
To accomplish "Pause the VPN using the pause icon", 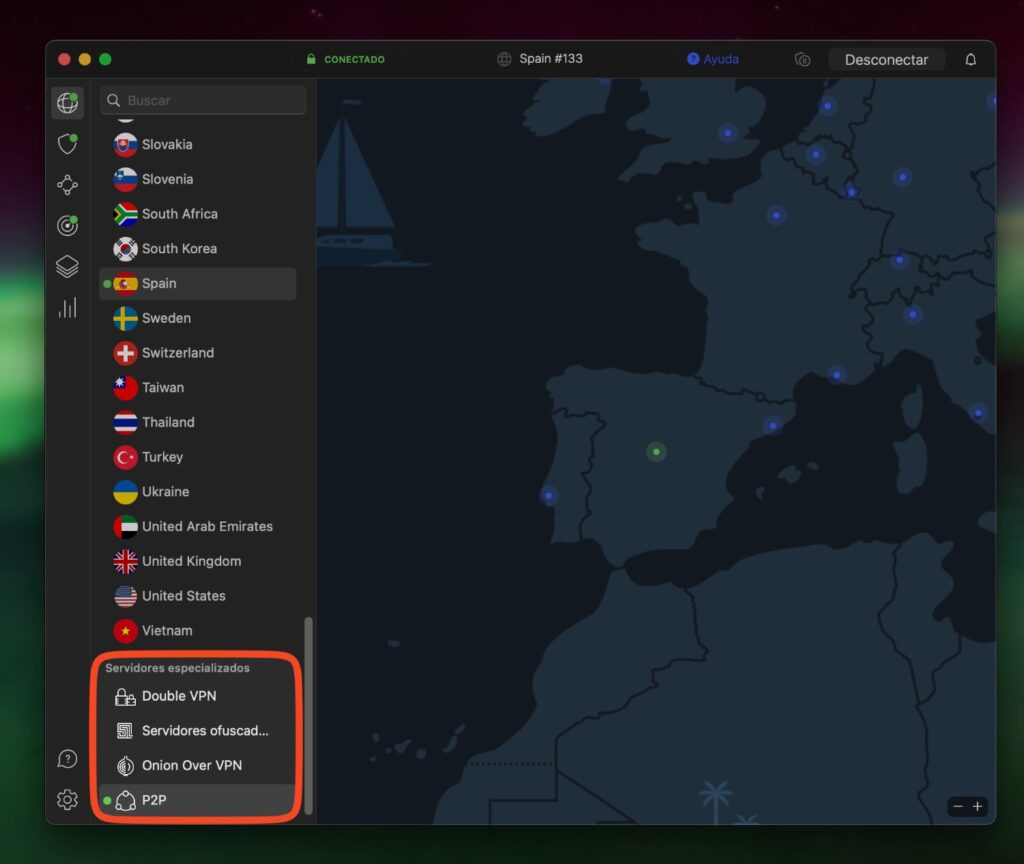I will point(803,60).
